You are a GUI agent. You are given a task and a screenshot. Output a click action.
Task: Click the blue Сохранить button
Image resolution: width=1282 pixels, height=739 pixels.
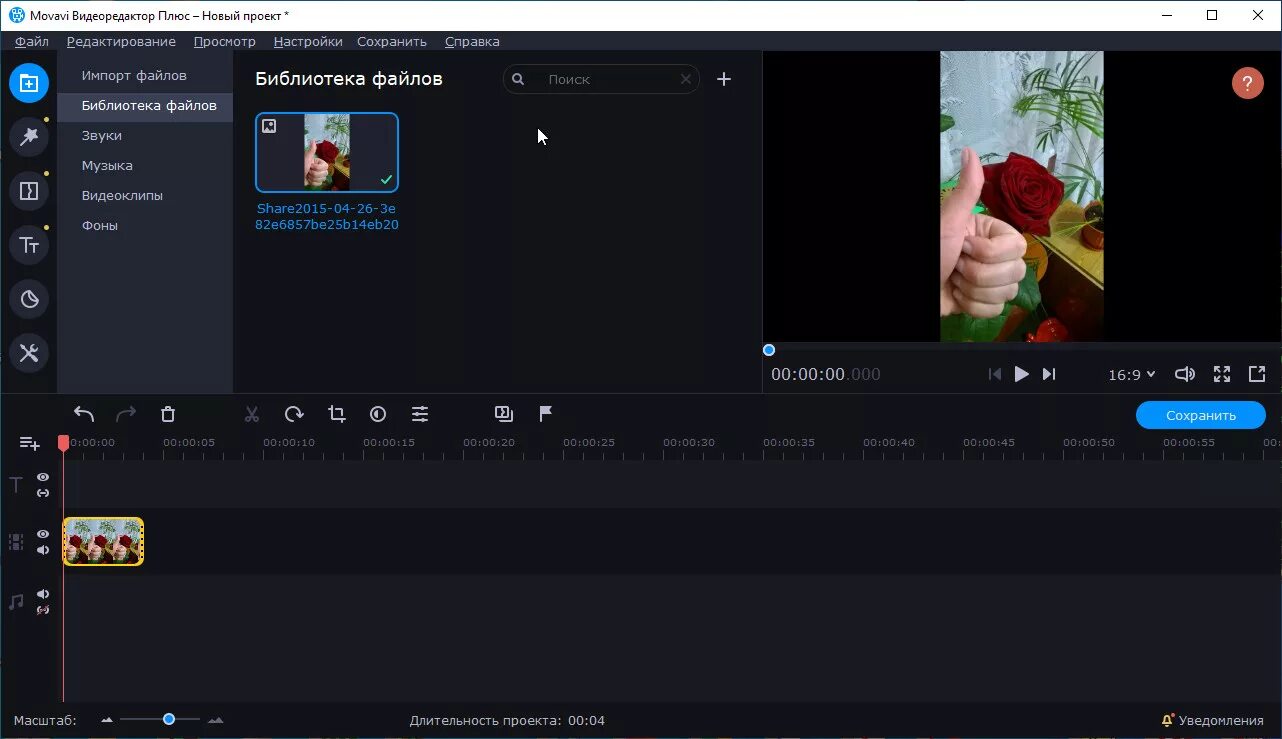coord(1200,414)
